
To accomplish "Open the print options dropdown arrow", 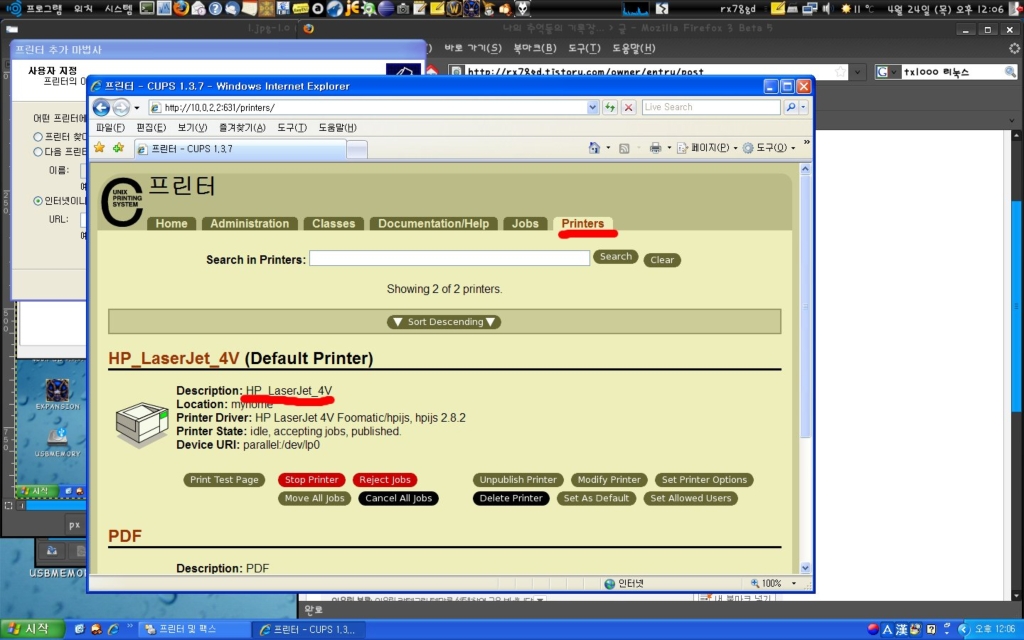I will click(669, 148).
